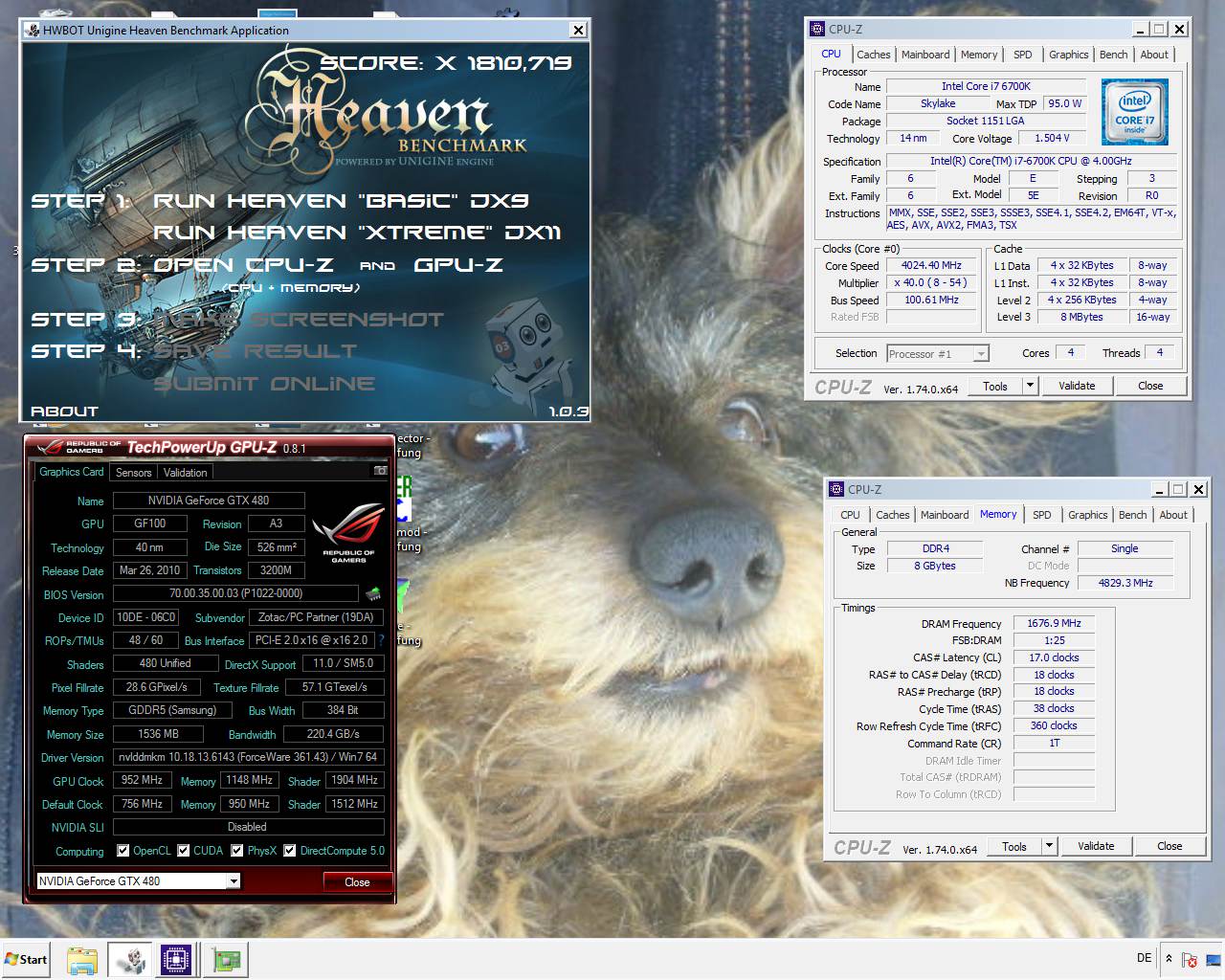Toggle the CUDA checkbox
Screen dimensions: 1225x980
coord(183,850)
